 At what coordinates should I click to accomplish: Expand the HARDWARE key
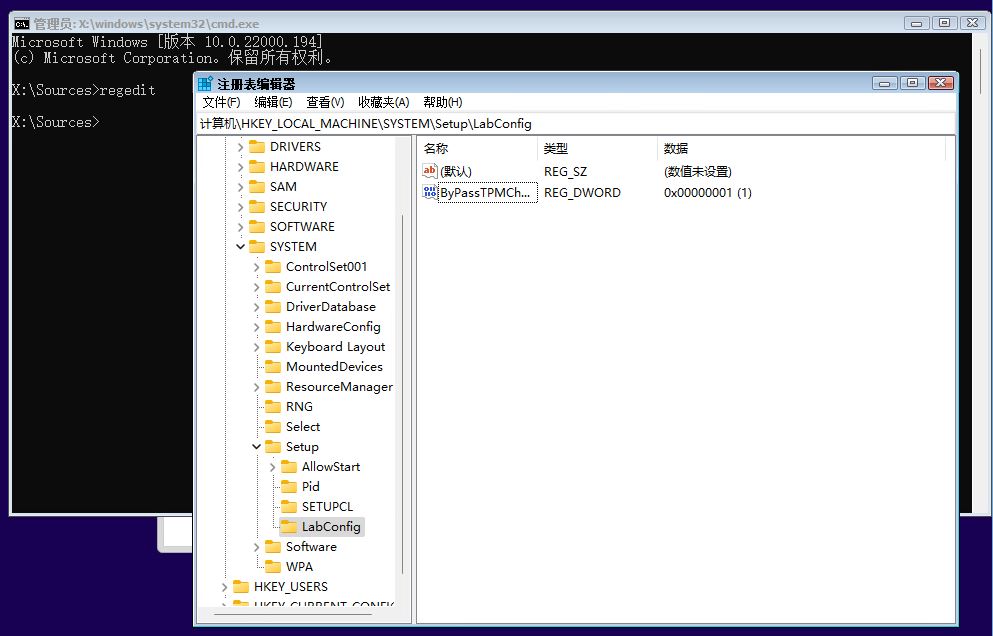click(240, 167)
